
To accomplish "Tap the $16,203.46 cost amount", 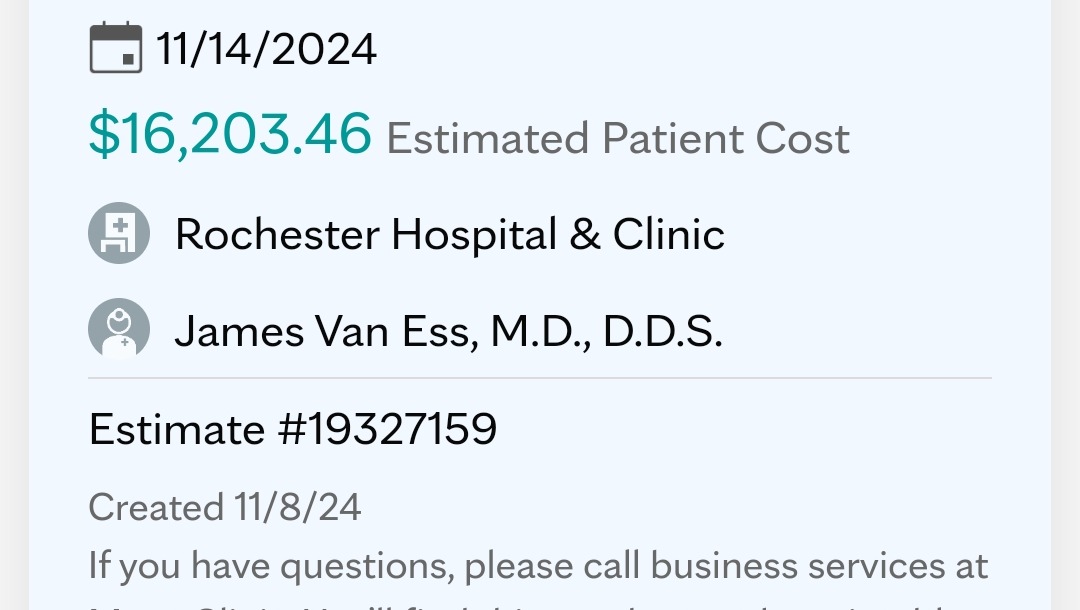I will [230, 135].
